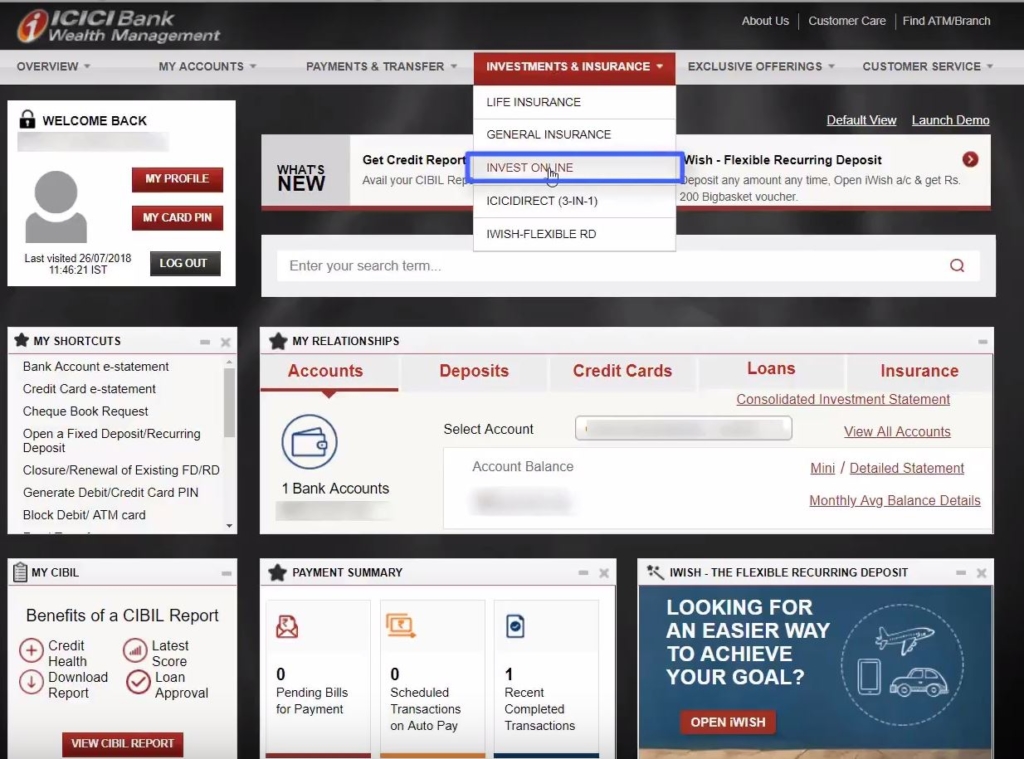Close the iWish Flexible Recurring Deposit panel
The image size is (1024, 759).
(x=981, y=573)
